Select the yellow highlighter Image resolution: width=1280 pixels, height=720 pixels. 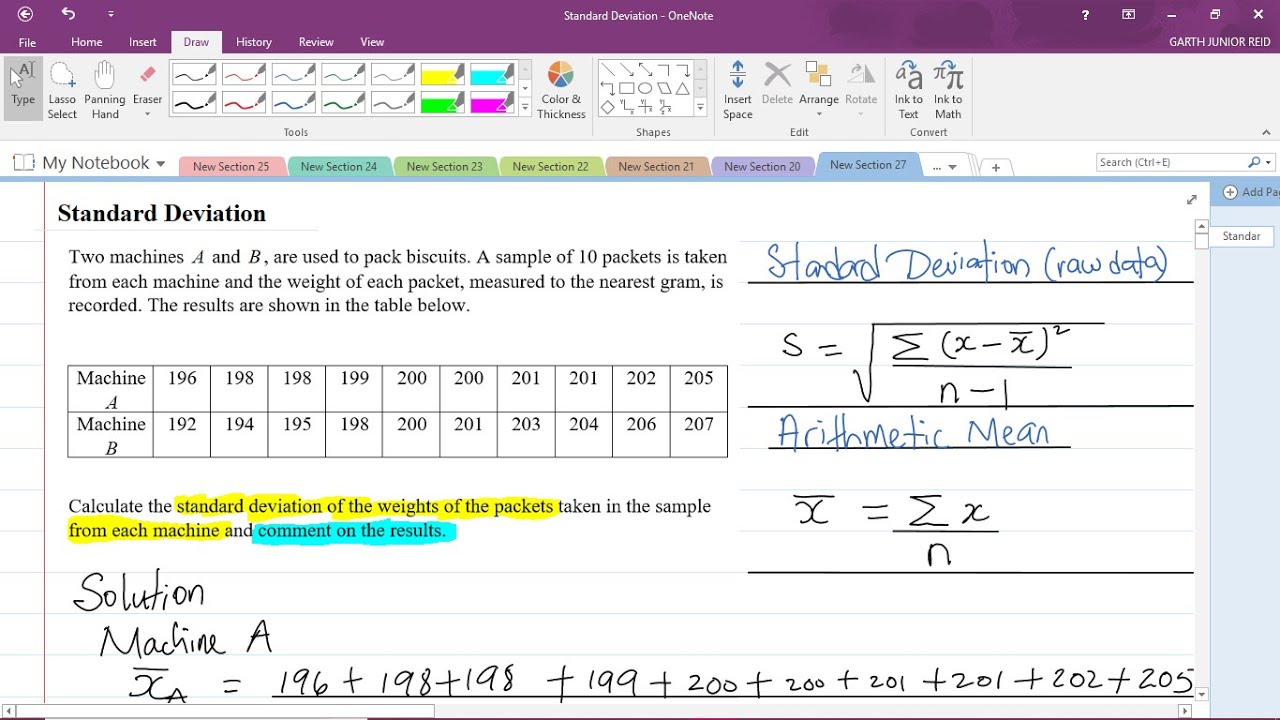coord(442,74)
